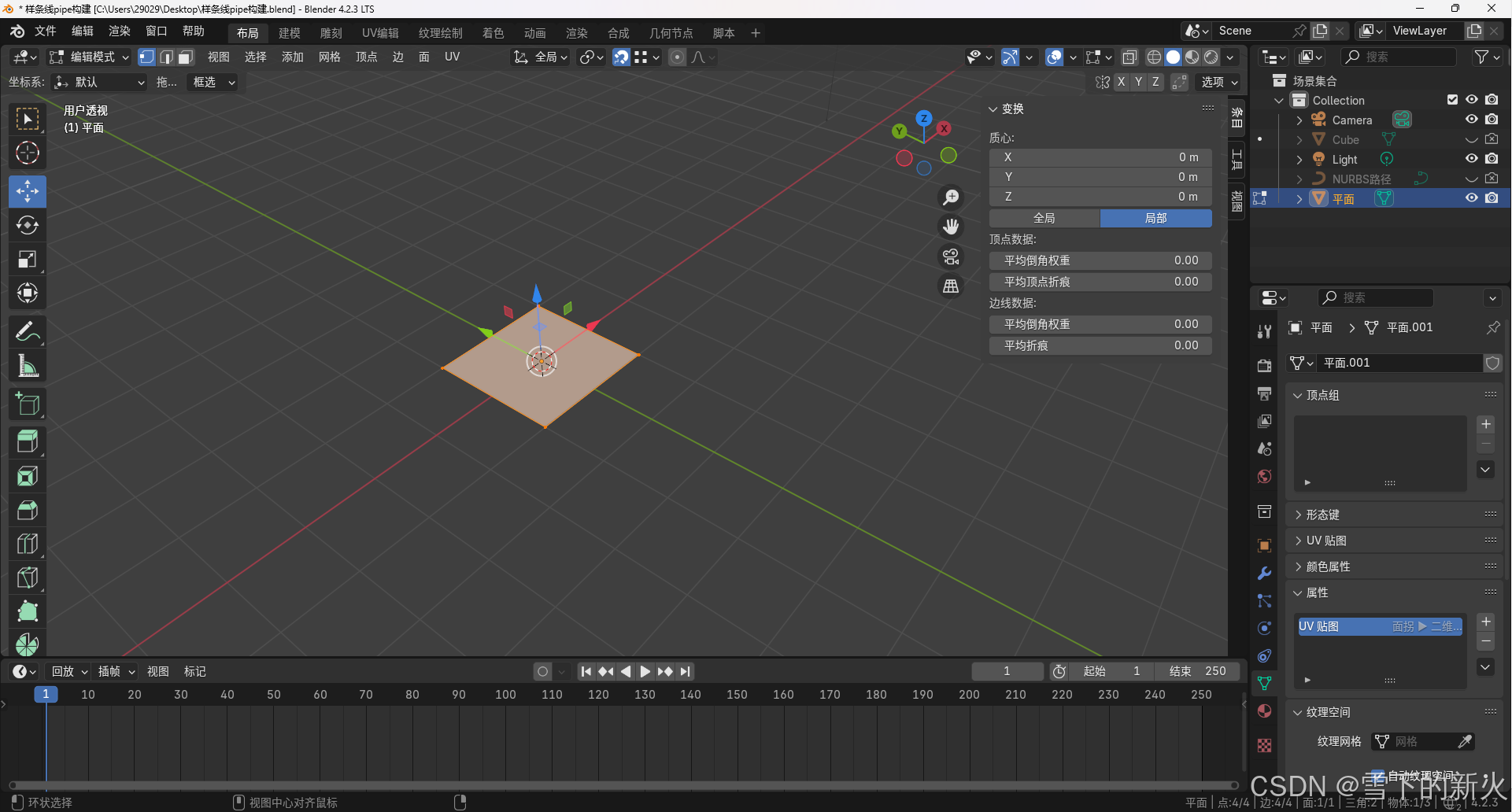Switch perspective/orthographic grid gizmo
The image size is (1512, 812).
click(x=951, y=286)
